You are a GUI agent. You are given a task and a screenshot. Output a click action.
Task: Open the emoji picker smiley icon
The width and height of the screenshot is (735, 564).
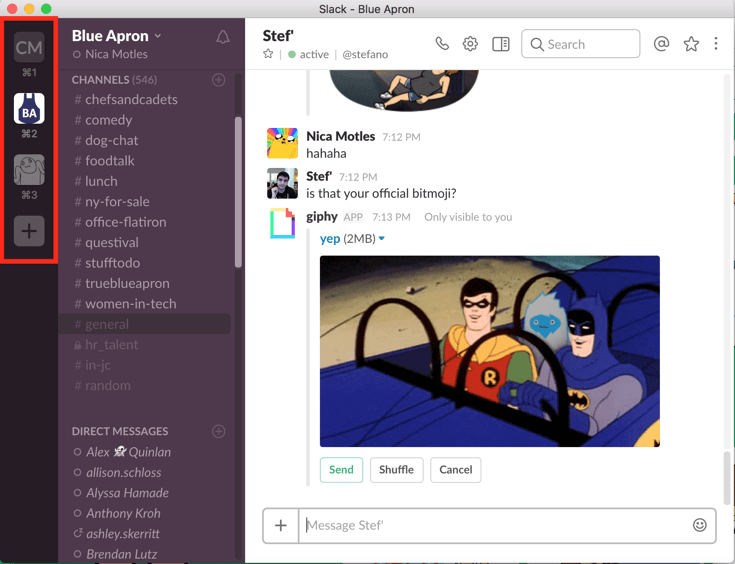[x=699, y=525]
